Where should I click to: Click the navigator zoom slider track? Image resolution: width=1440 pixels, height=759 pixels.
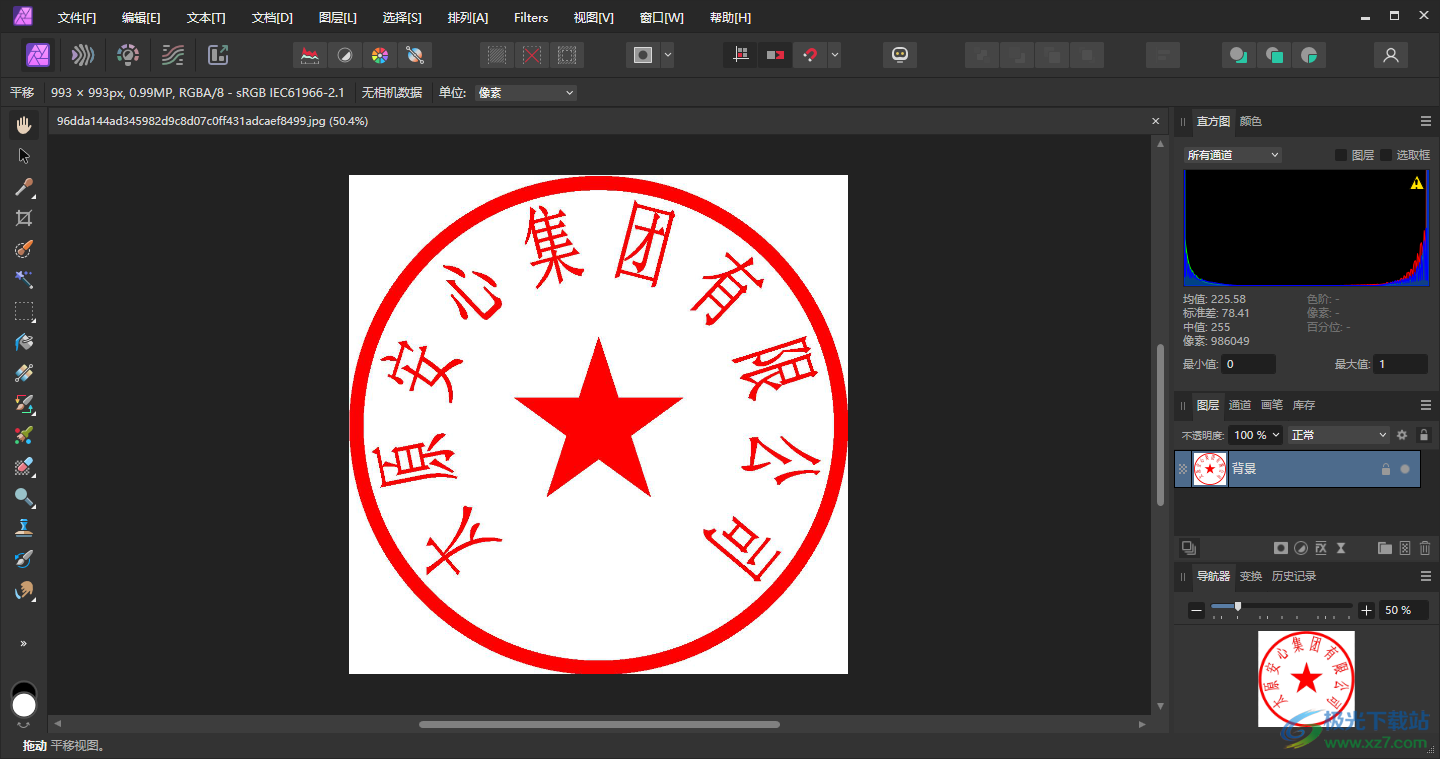[1290, 606]
